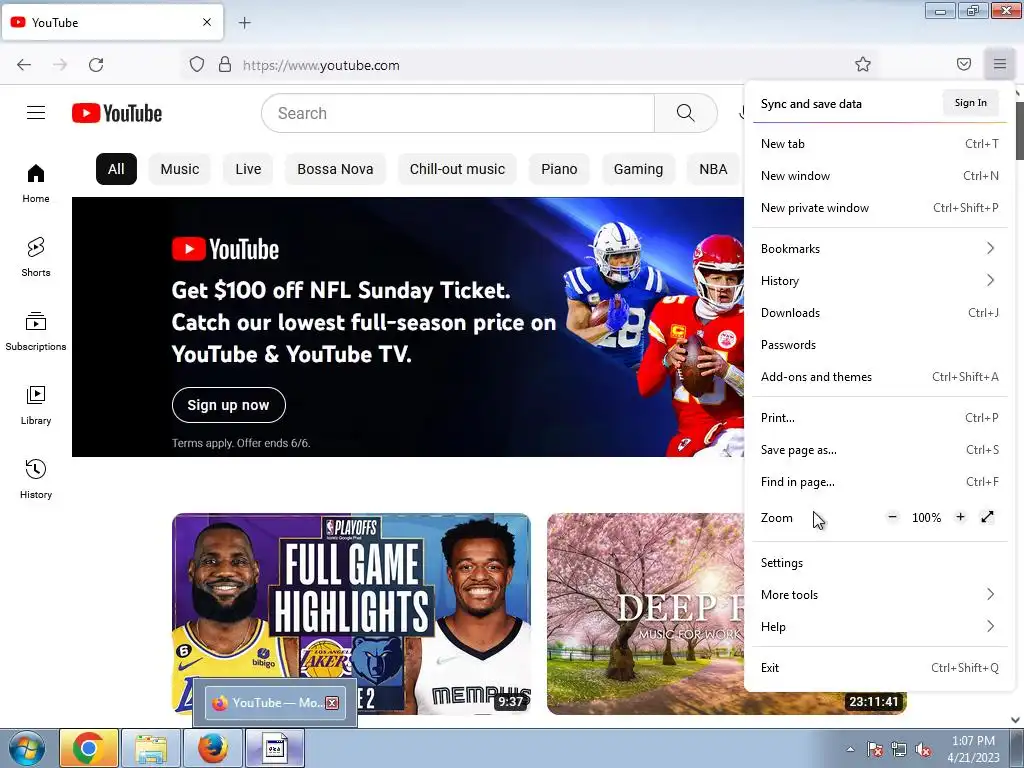
Task: Select the All filter chip
Action: (116, 169)
